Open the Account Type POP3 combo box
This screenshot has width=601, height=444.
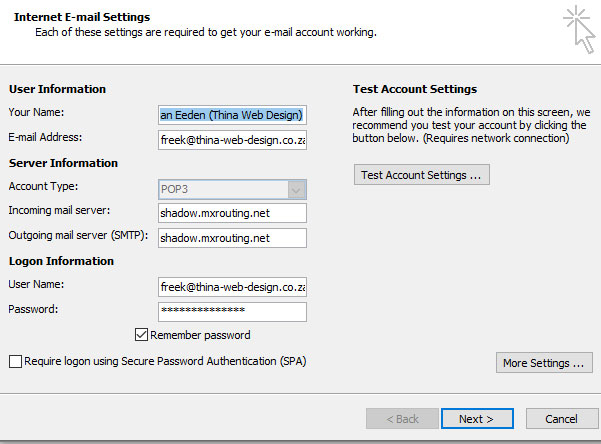[222, 189]
